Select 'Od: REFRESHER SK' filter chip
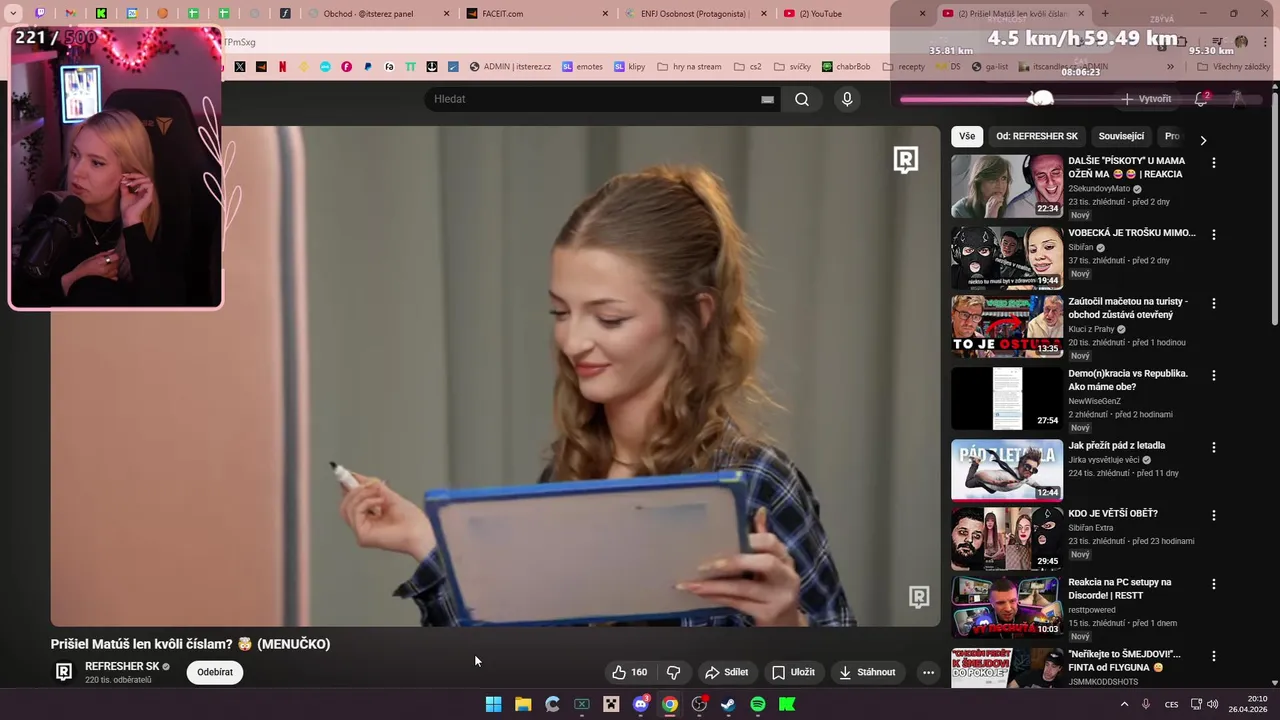 coord(1037,136)
